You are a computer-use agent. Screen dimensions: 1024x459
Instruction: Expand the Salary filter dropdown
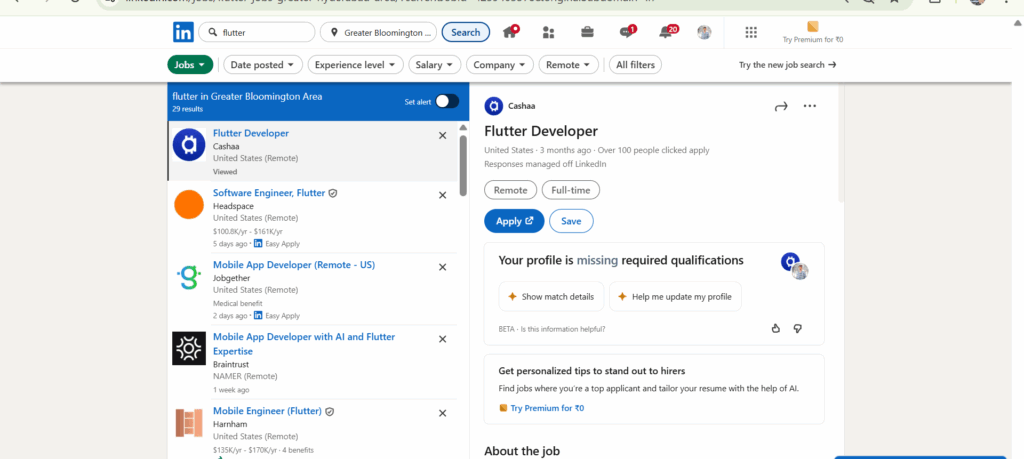pyautogui.click(x=434, y=65)
